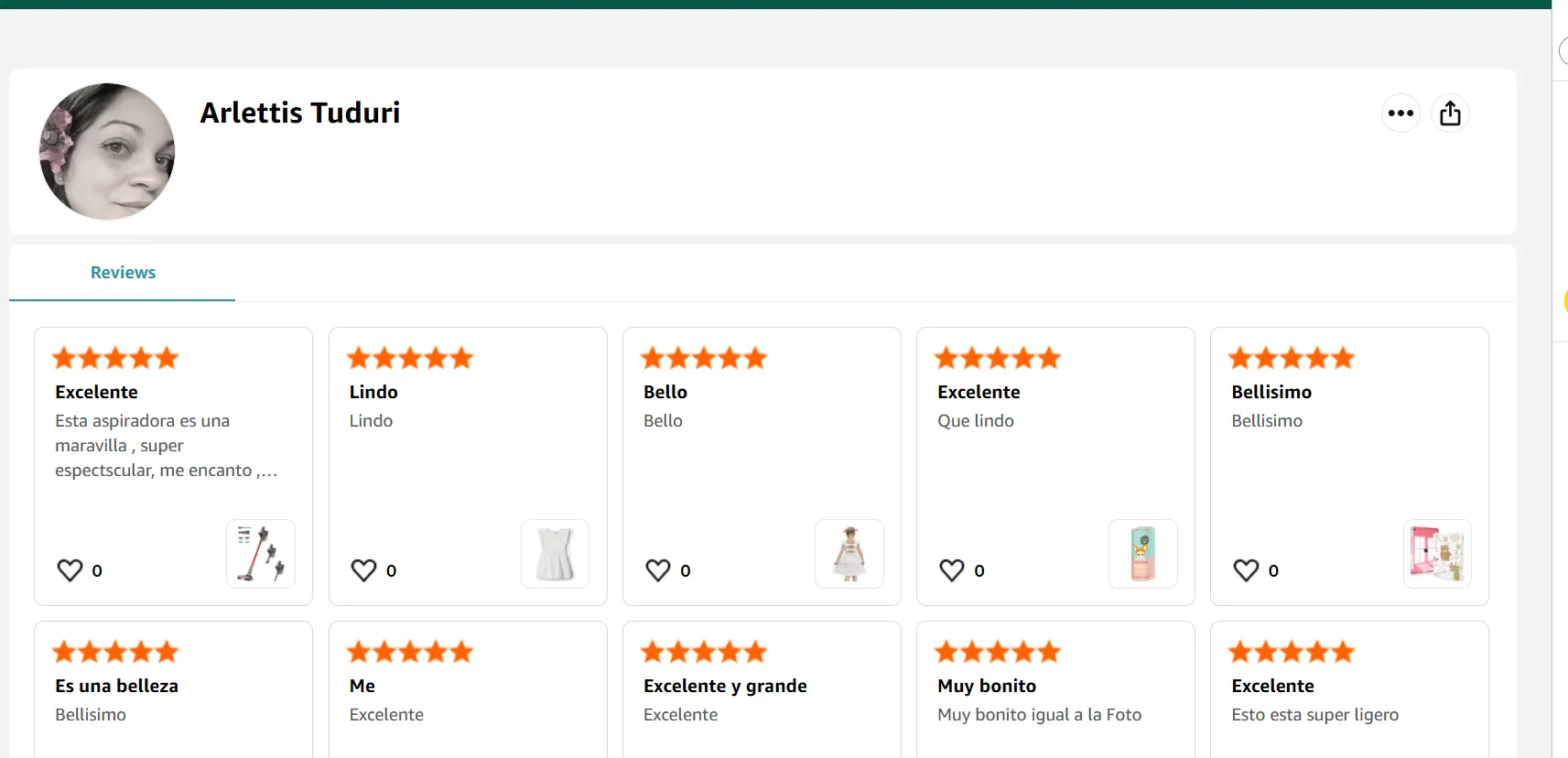This screenshot has width=1568, height=758.
Task: Open the product thumbnail in 'Que lindo' review
Action: point(1142,554)
